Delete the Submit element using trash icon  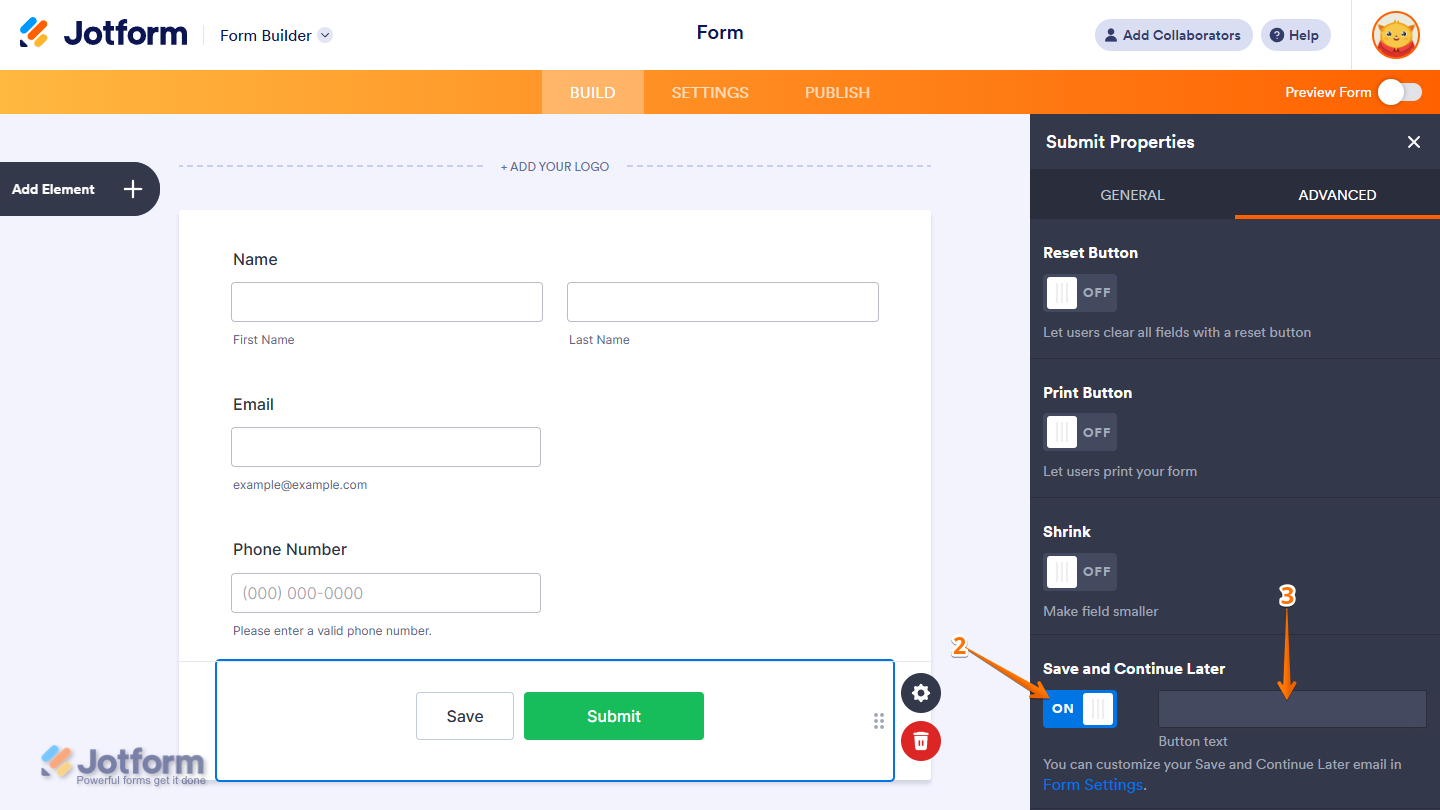point(920,741)
